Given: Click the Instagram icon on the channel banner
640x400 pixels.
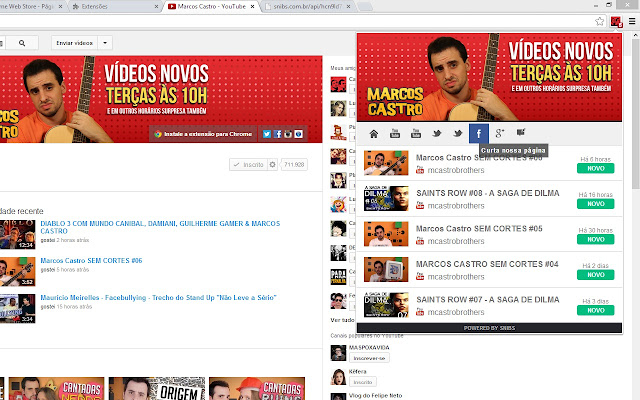Looking at the screenshot, I should 288,134.
